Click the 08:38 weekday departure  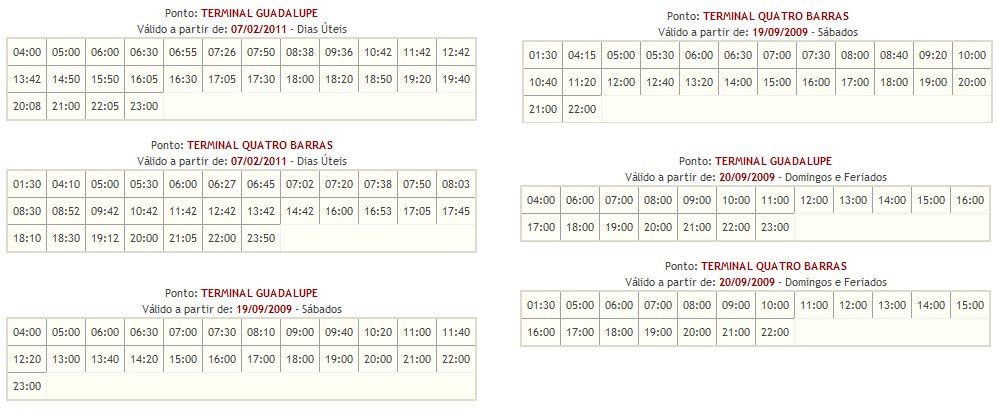tap(300, 52)
